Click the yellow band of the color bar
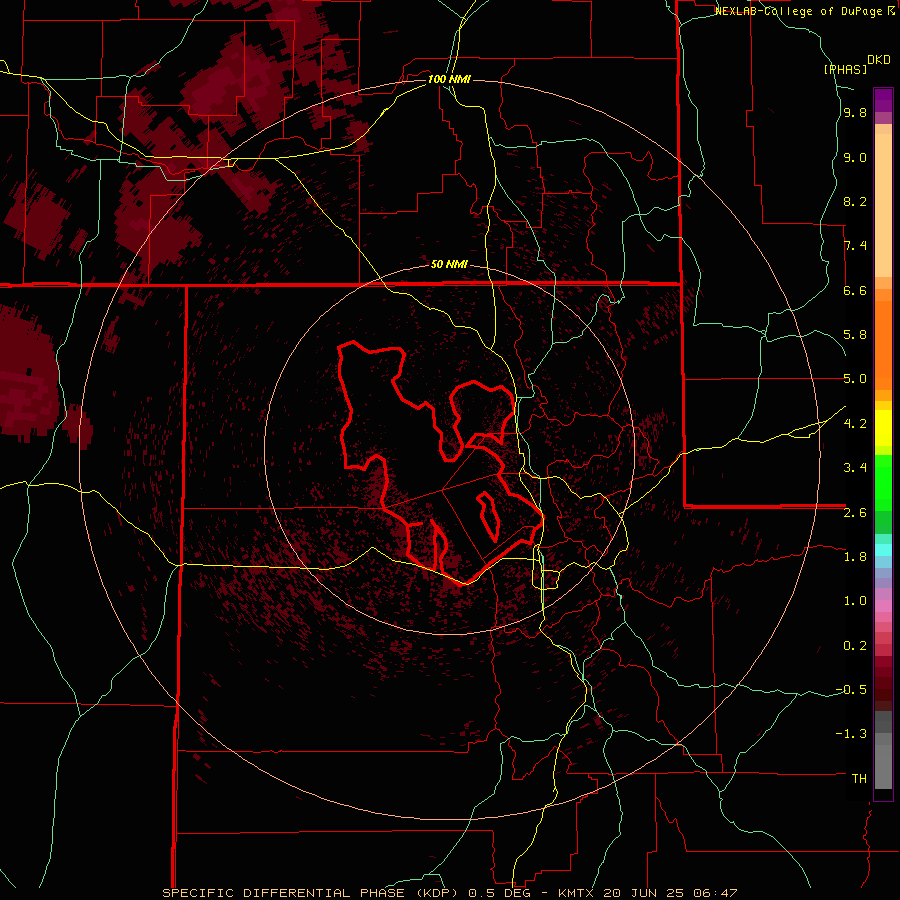Viewport: 900px width, 900px height. pyautogui.click(x=883, y=428)
